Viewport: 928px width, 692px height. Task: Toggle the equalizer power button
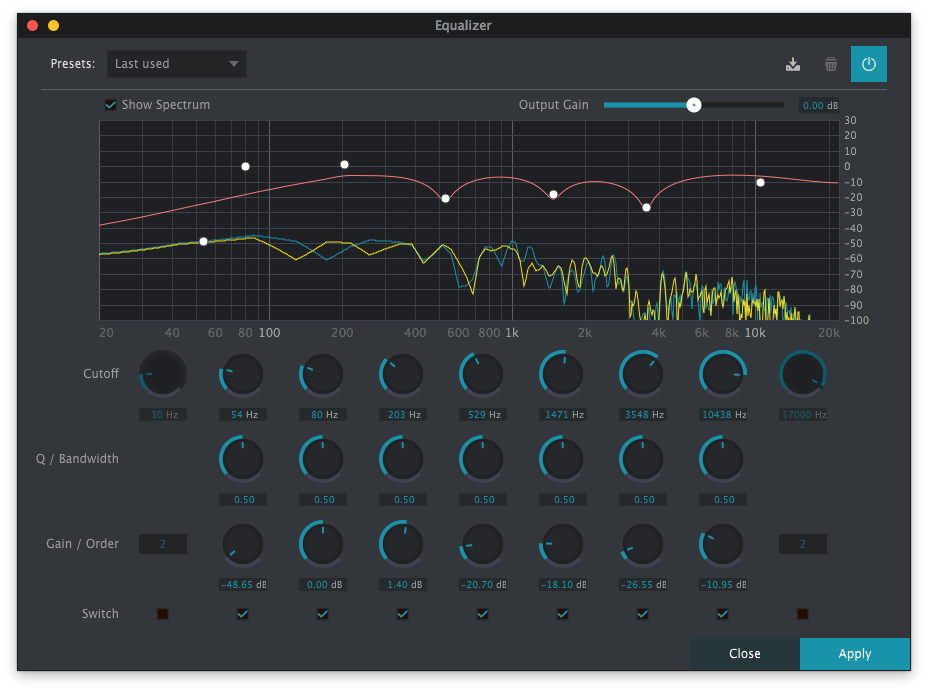pyautogui.click(x=868, y=64)
